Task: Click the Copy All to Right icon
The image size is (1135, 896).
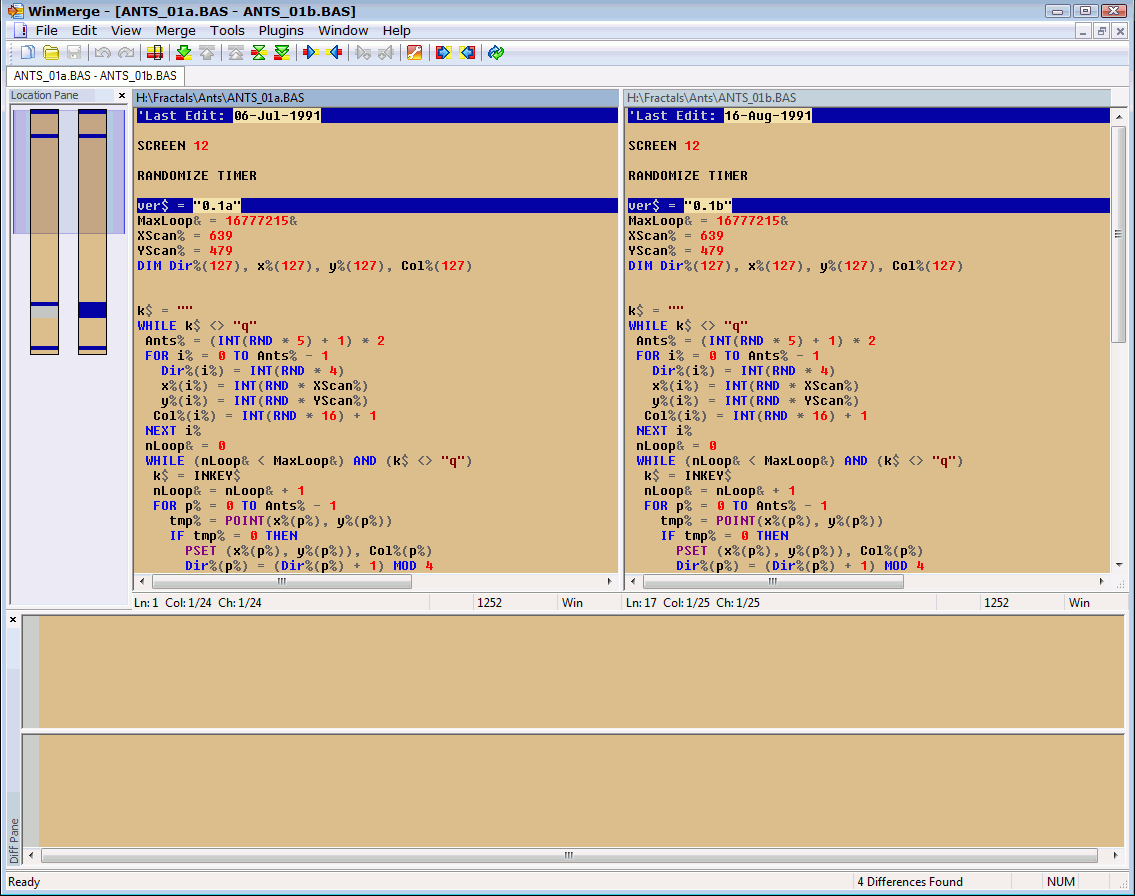Action: (x=443, y=52)
